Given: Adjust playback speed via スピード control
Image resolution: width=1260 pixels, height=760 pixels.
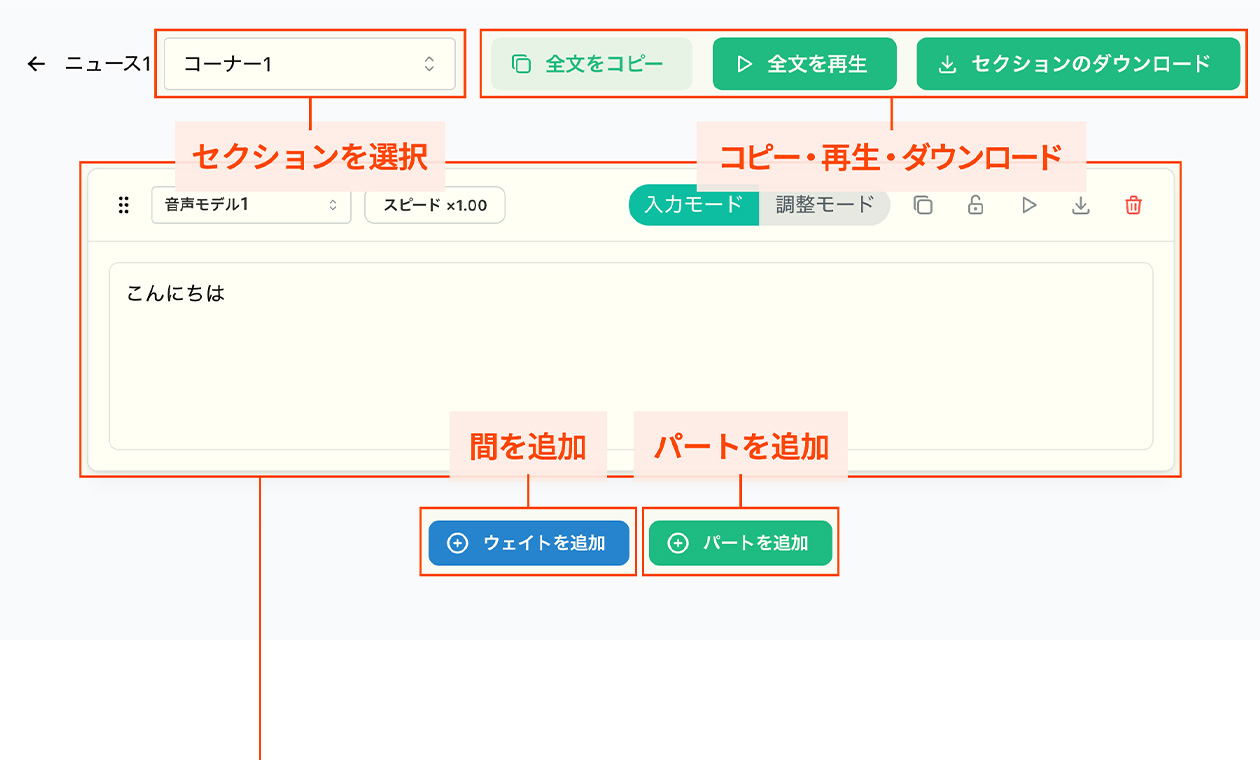Looking at the screenshot, I should pos(434,205).
